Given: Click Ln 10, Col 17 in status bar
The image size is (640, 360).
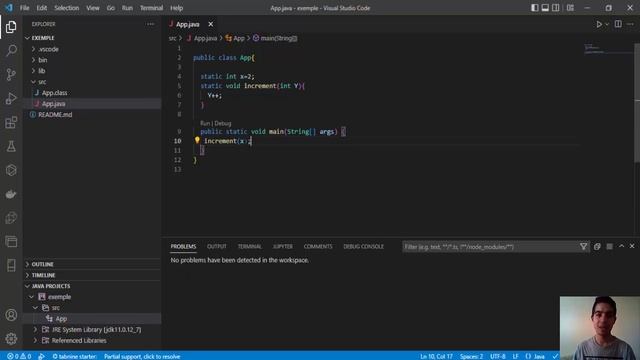Looking at the screenshot, I should pyautogui.click(x=436, y=356).
